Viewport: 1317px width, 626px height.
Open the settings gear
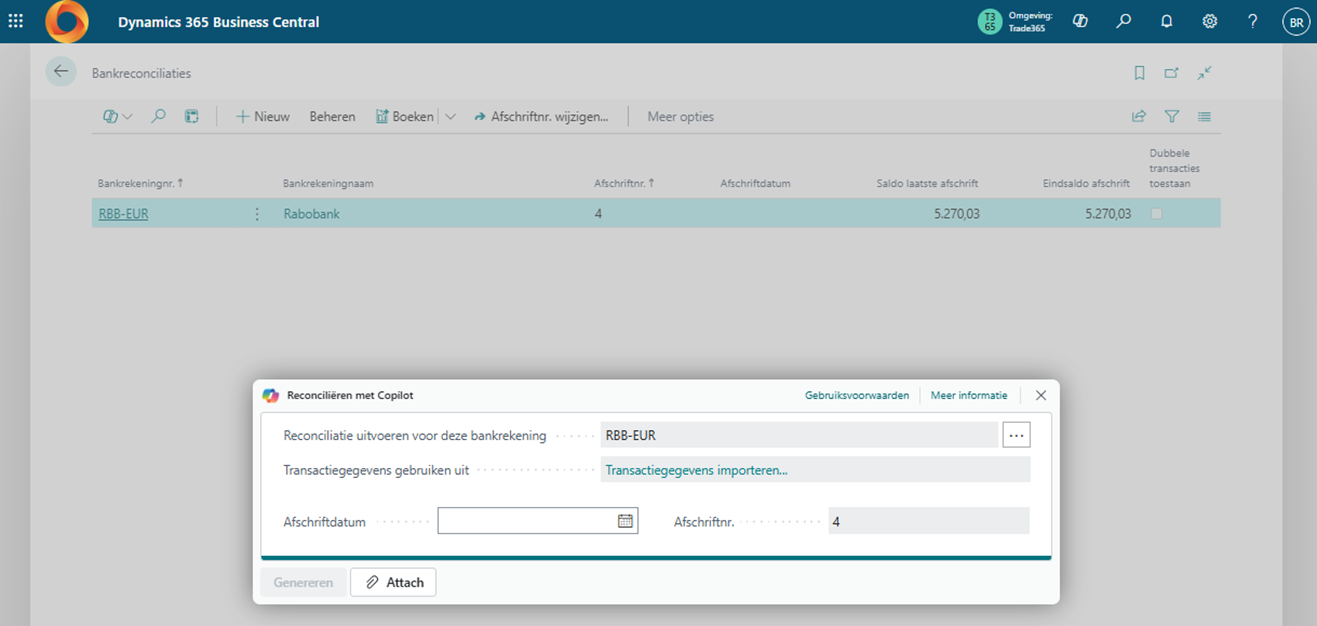[x=1209, y=21]
